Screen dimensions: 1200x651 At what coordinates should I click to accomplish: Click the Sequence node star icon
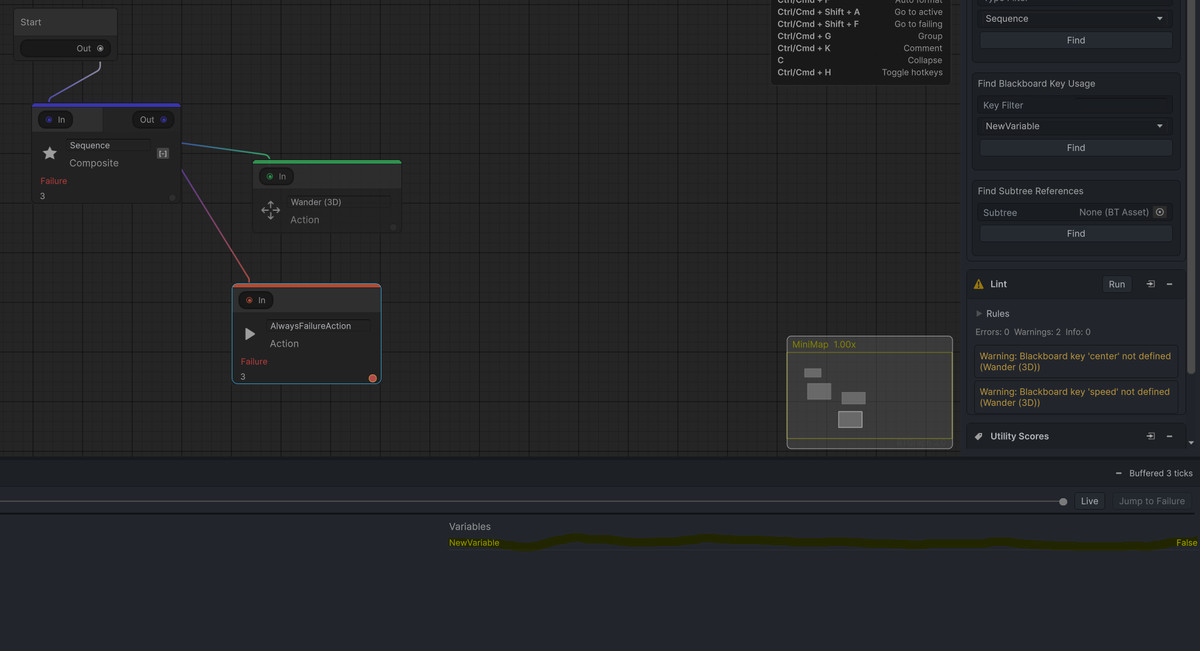(x=50, y=153)
